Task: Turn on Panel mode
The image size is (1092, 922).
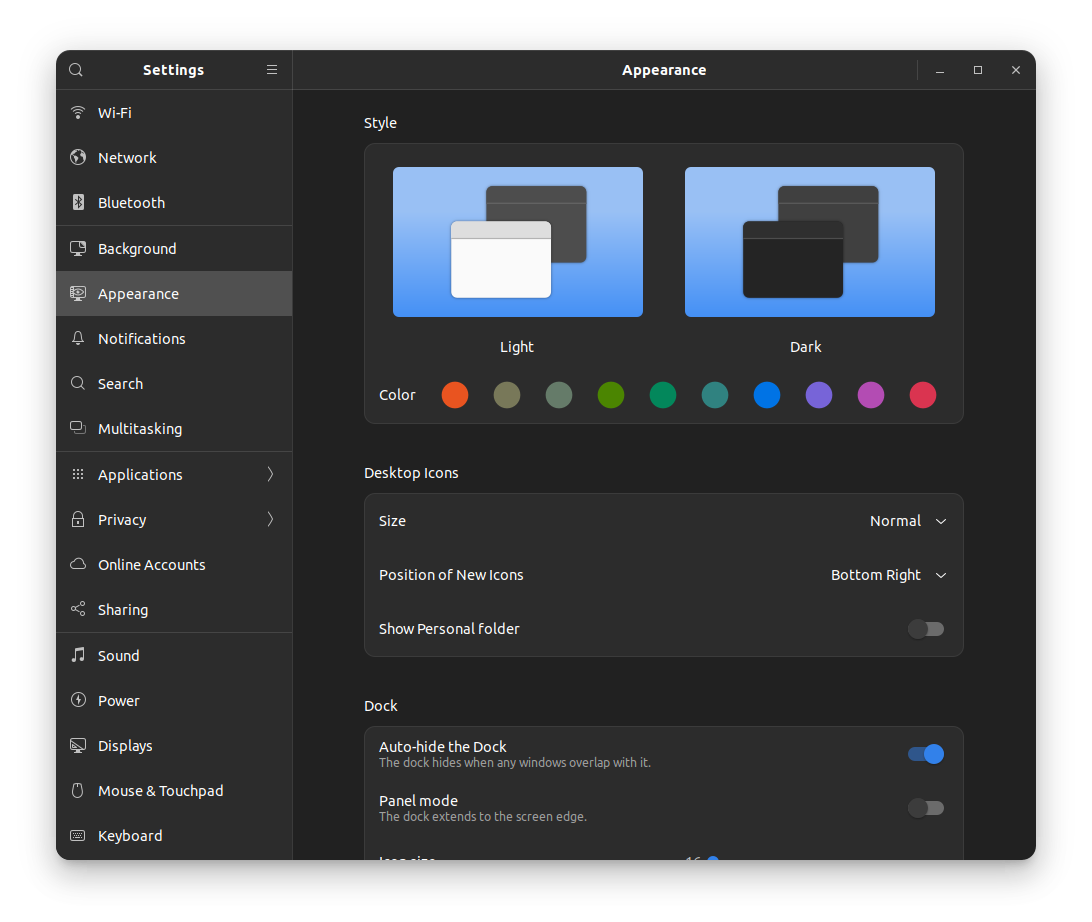Action: [925, 807]
